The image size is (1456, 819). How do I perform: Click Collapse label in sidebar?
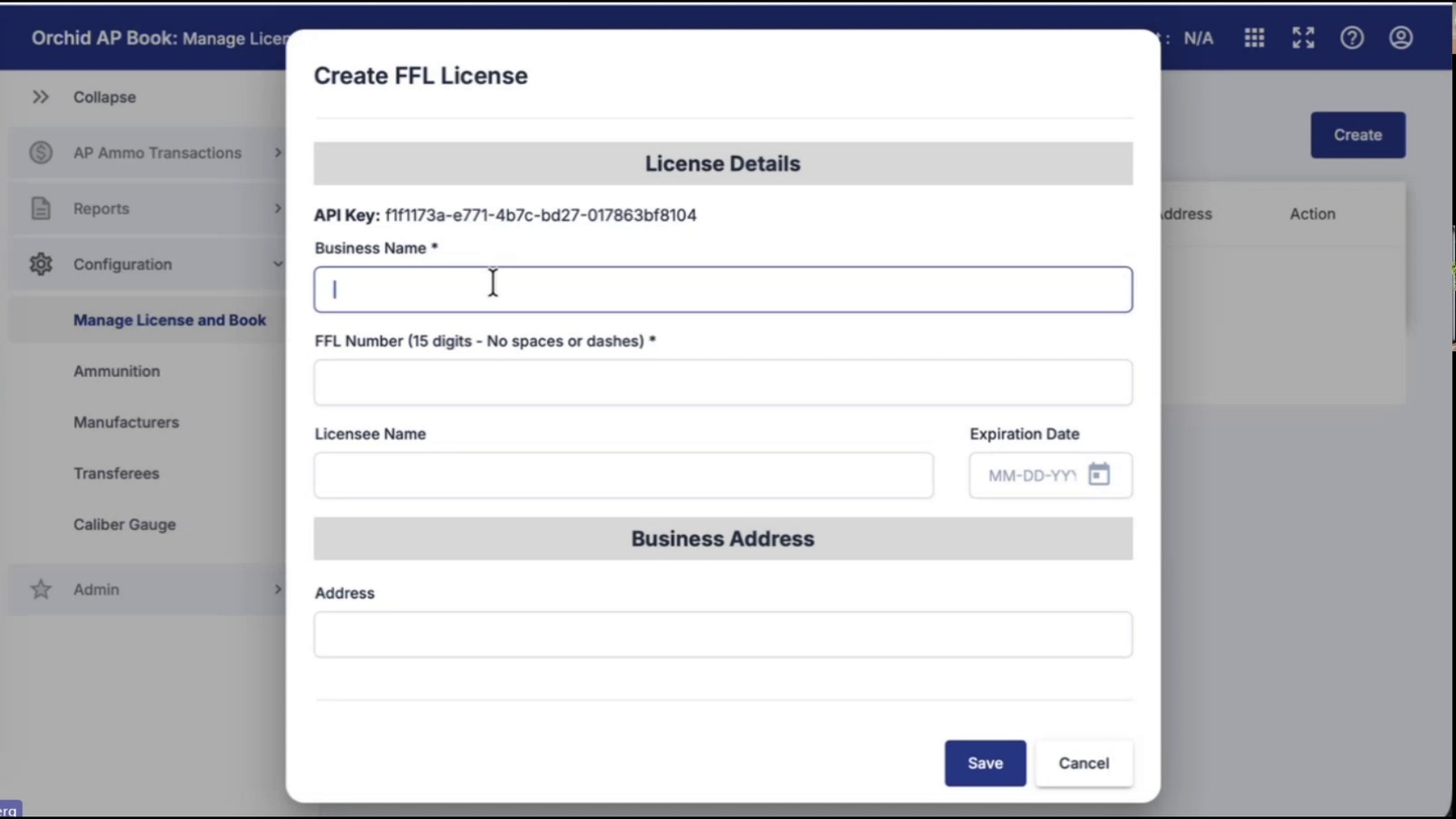(104, 97)
